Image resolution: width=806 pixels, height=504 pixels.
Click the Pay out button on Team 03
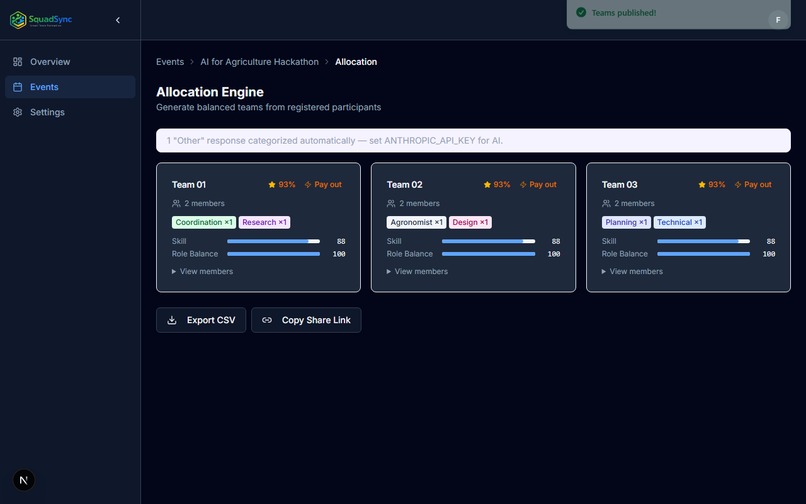[x=753, y=185]
